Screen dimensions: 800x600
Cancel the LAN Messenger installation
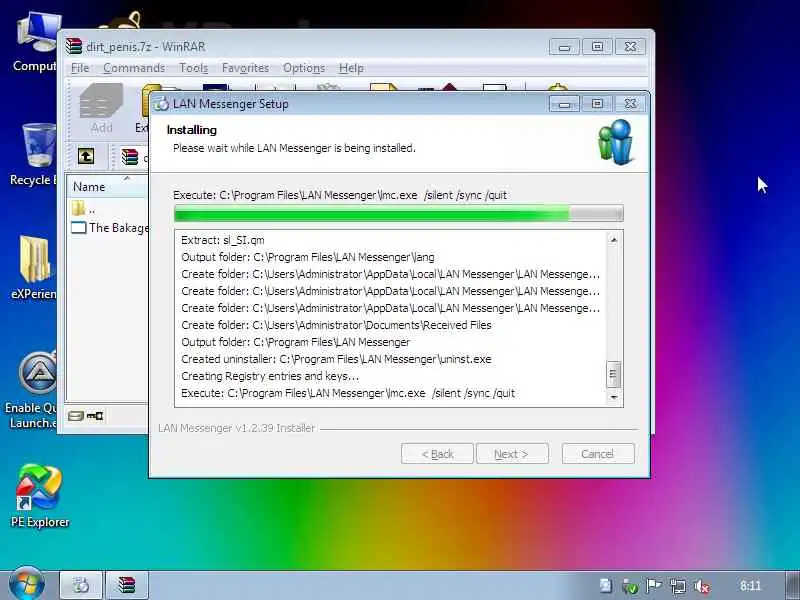click(598, 454)
